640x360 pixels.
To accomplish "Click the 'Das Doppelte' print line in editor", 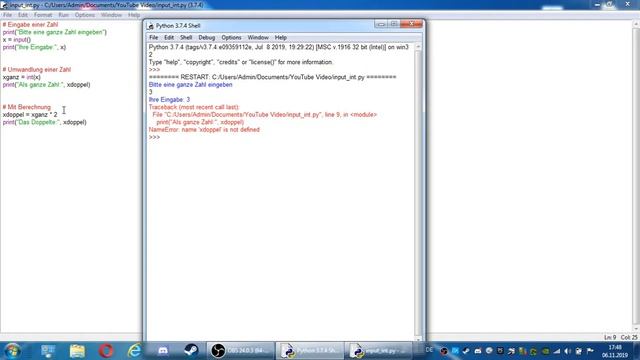I will pos(44,122).
